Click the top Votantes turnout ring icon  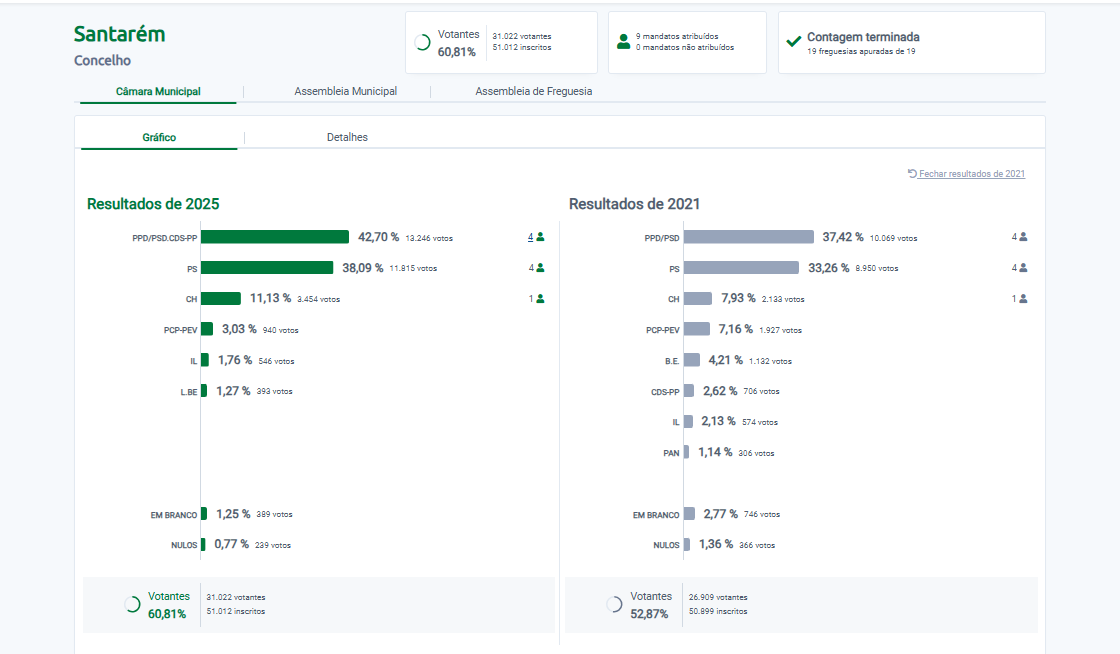click(x=423, y=42)
